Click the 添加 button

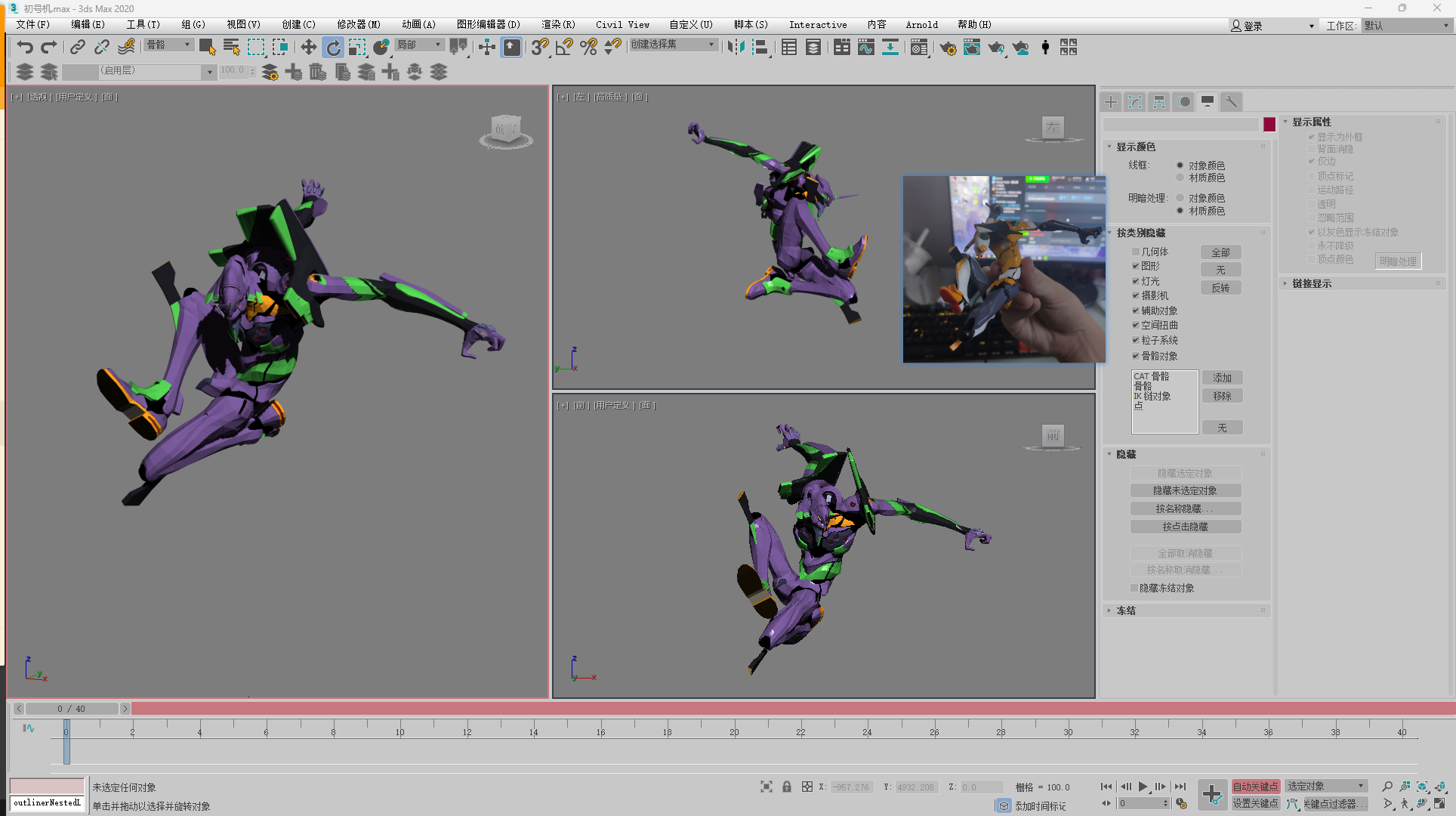pos(1222,378)
